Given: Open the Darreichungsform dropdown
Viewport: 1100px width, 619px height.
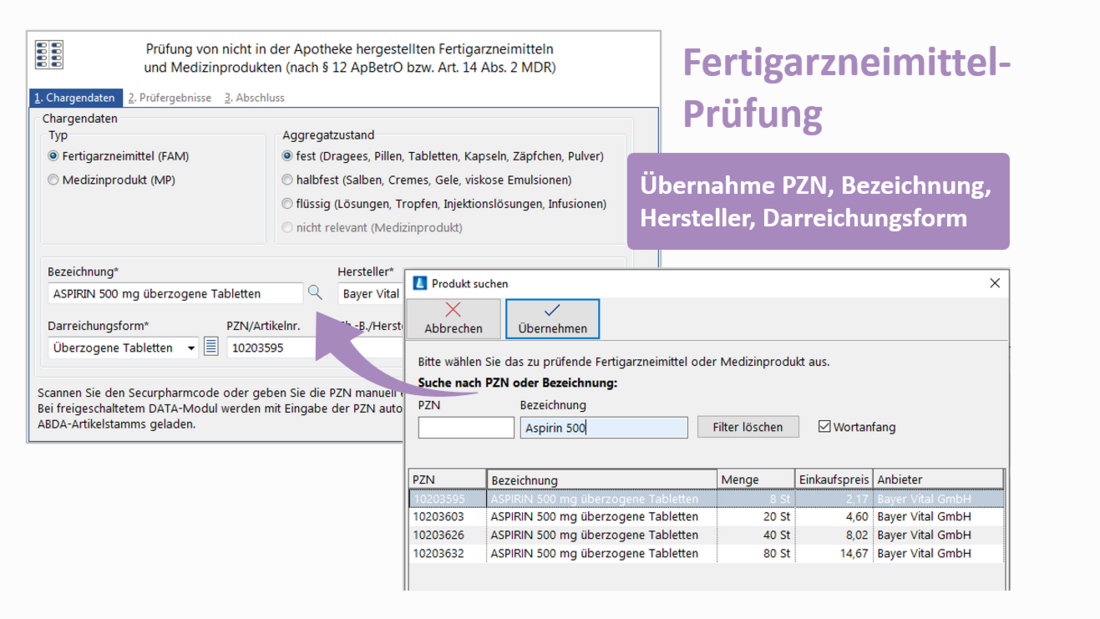Looking at the screenshot, I should (x=191, y=348).
